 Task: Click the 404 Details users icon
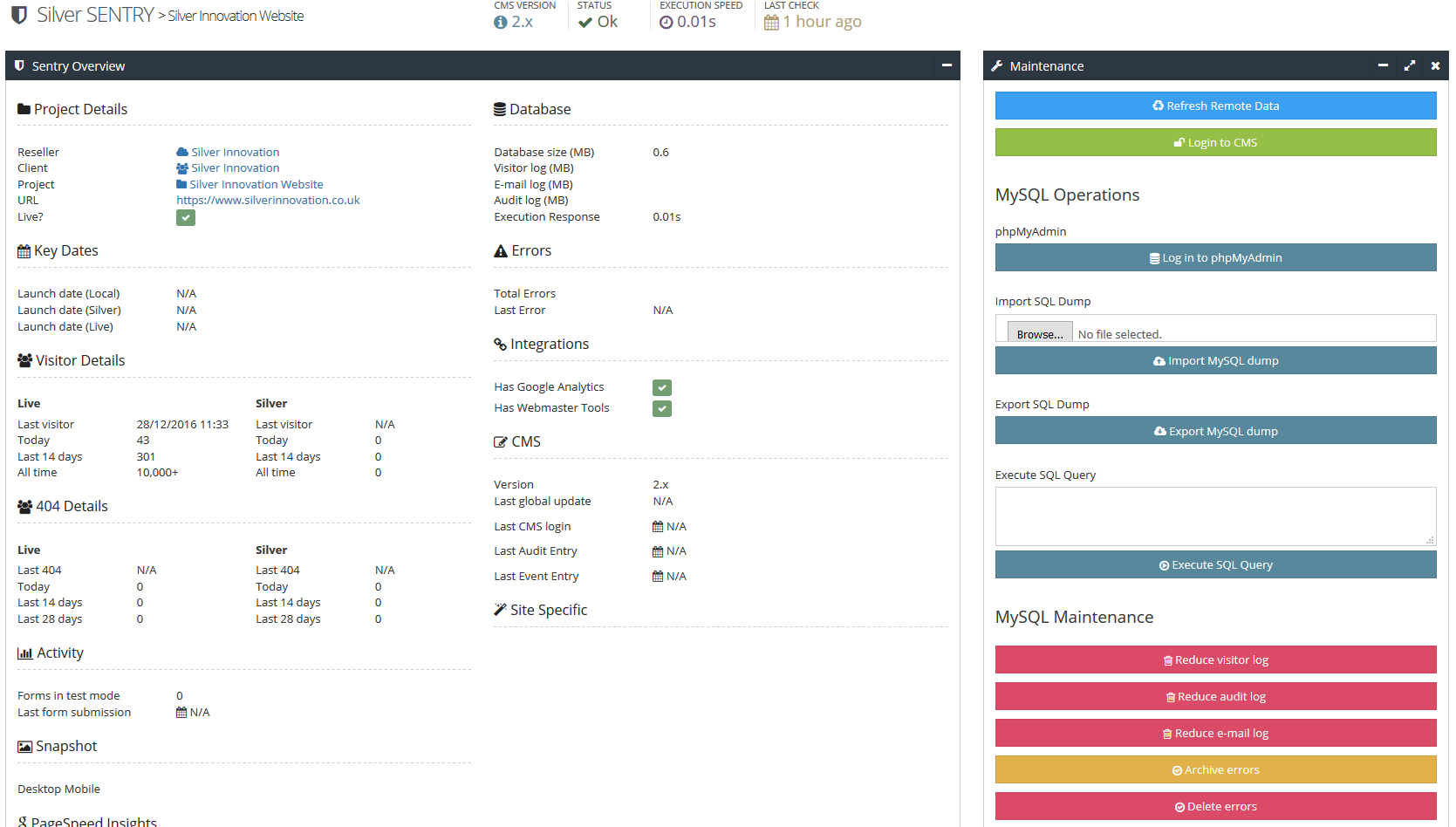pos(24,506)
